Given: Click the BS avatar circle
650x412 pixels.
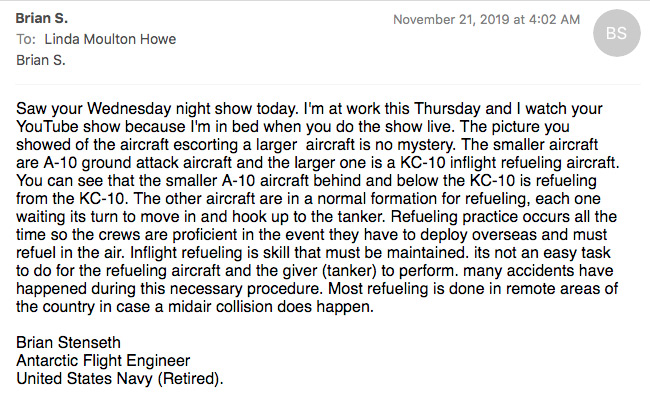Looking at the screenshot, I should (616, 33).
